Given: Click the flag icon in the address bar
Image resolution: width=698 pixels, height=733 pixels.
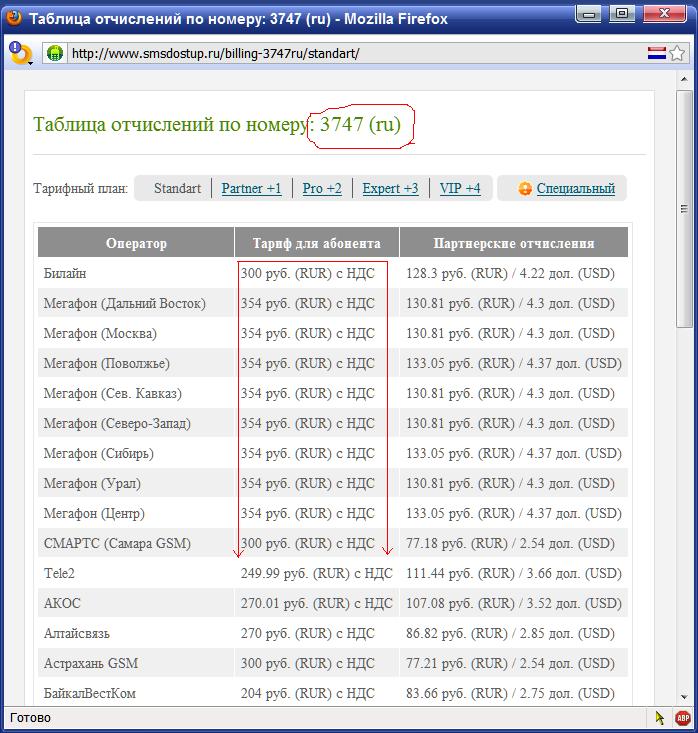Looking at the screenshot, I should [x=656, y=53].
